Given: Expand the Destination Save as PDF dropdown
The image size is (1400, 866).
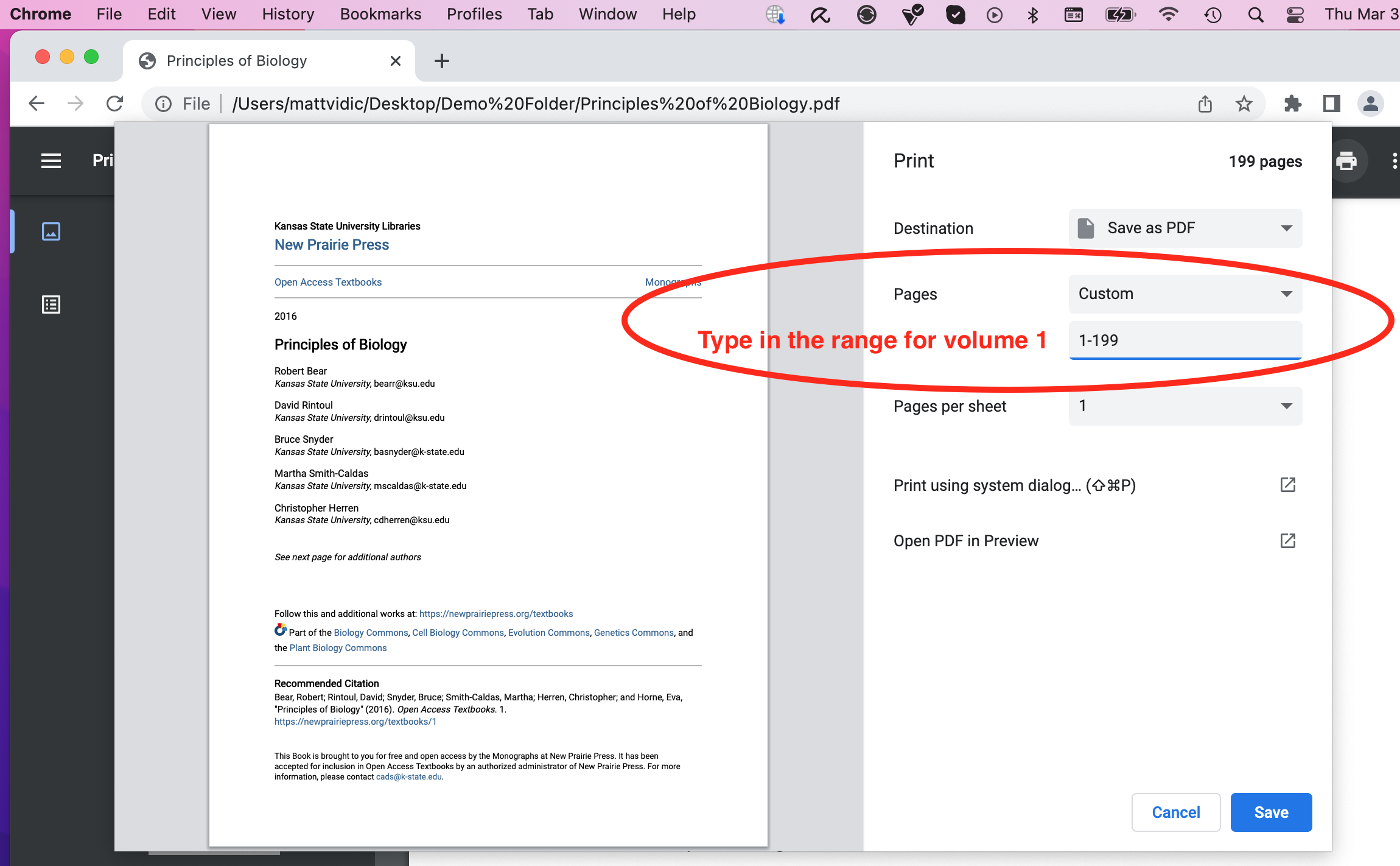Looking at the screenshot, I should click(1185, 228).
